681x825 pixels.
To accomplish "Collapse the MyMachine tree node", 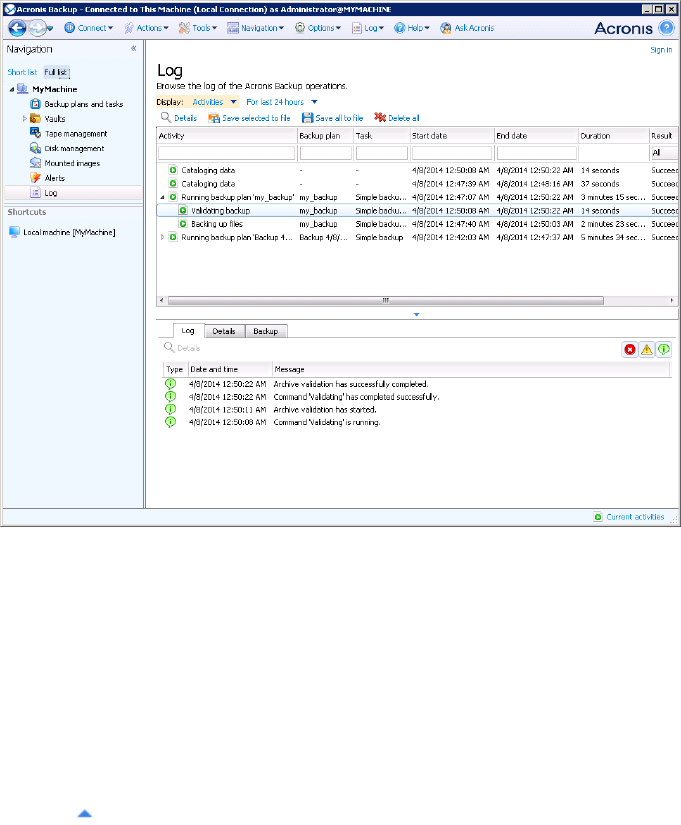I will point(12,89).
